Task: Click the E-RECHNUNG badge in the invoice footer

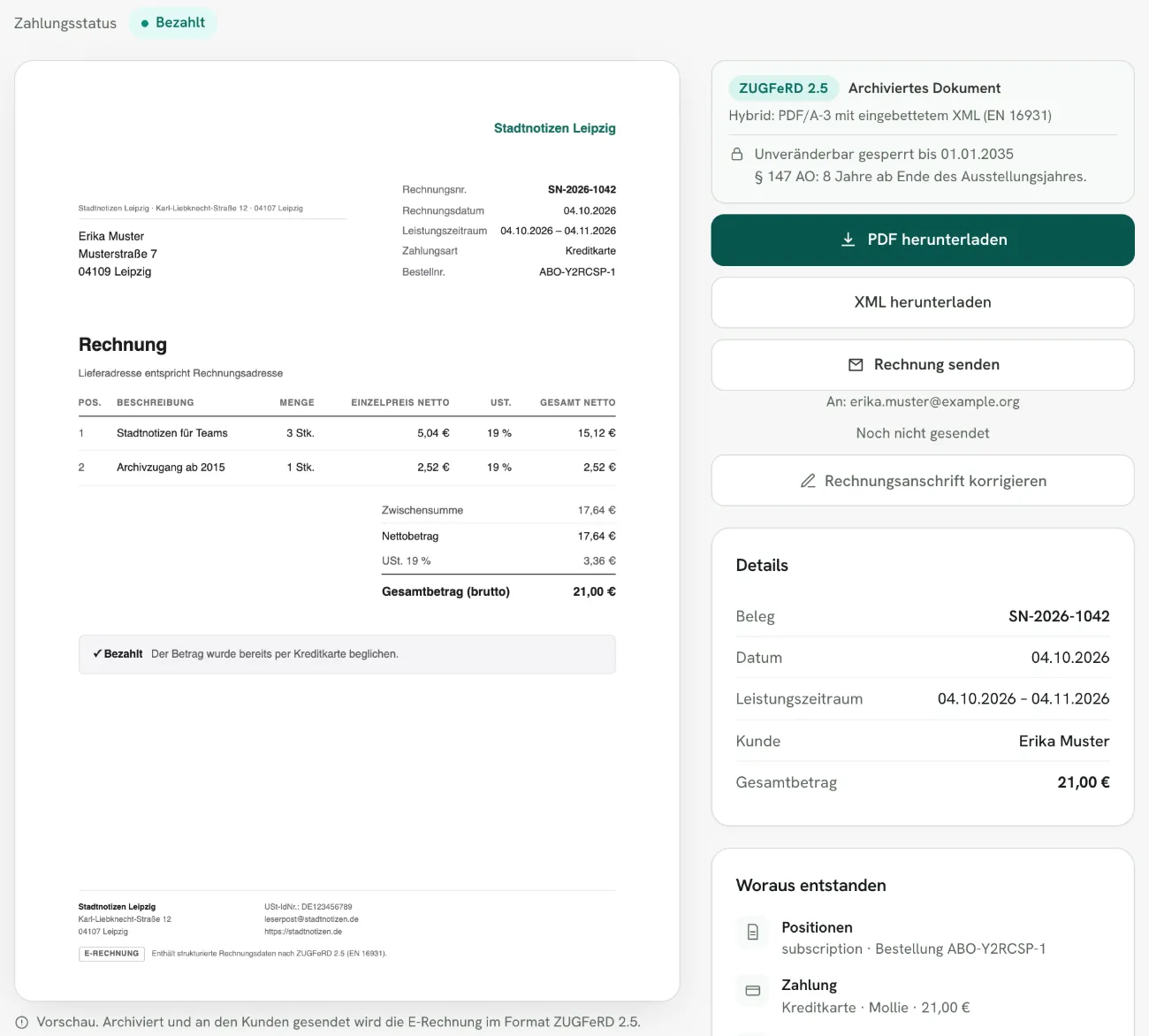Action: pos(111,954)
